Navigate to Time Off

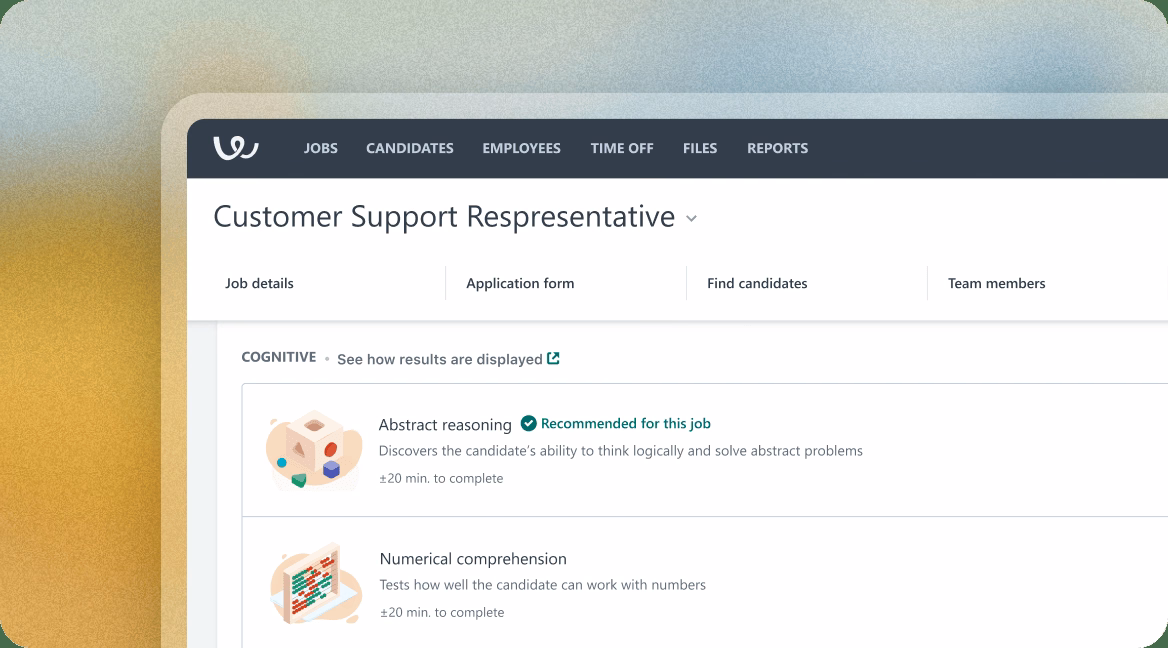coord(622,148)
